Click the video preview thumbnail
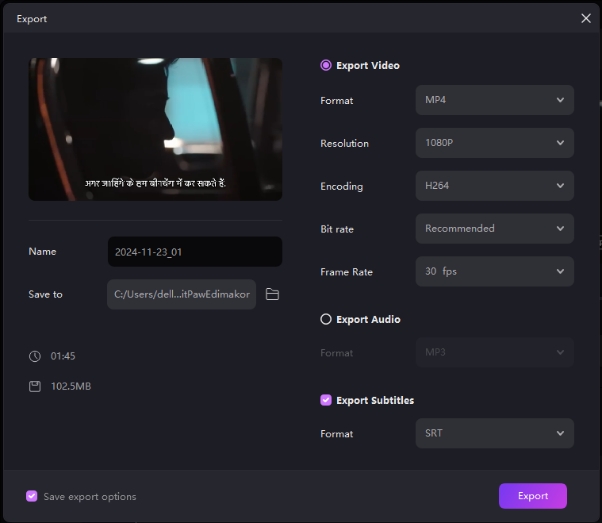Image resolution: width=602 pixels, height=523 pixels. pos(155,129)
